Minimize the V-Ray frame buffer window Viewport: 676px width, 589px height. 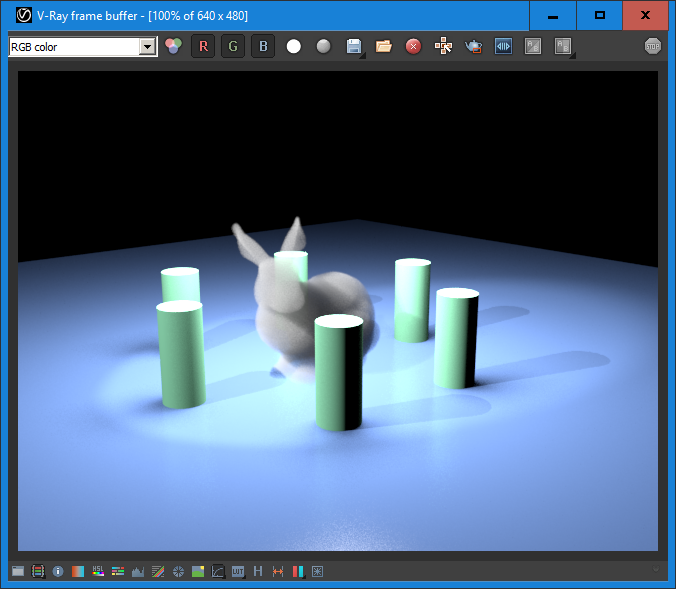pyautogui.click(x=553, y=16)
